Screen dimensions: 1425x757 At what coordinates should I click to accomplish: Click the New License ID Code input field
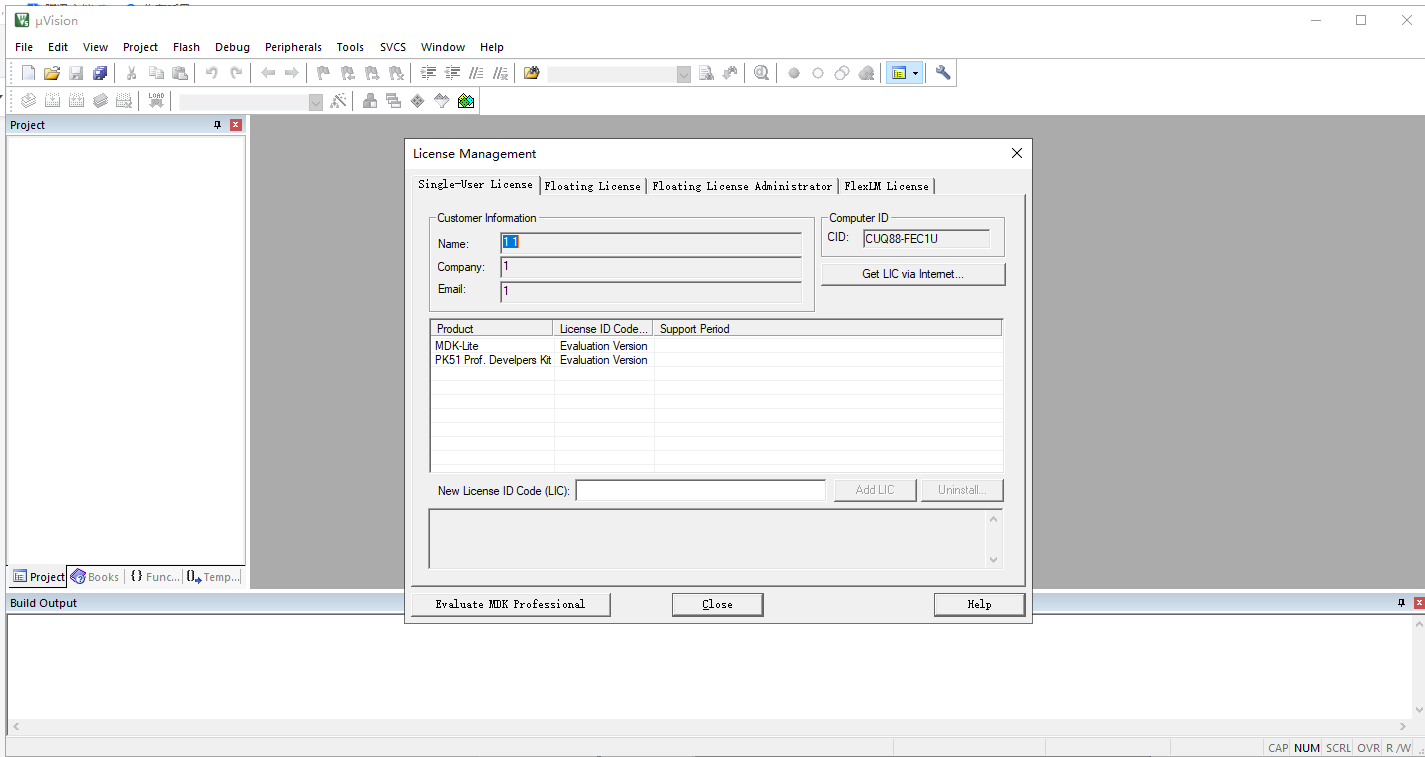(700, 490)
